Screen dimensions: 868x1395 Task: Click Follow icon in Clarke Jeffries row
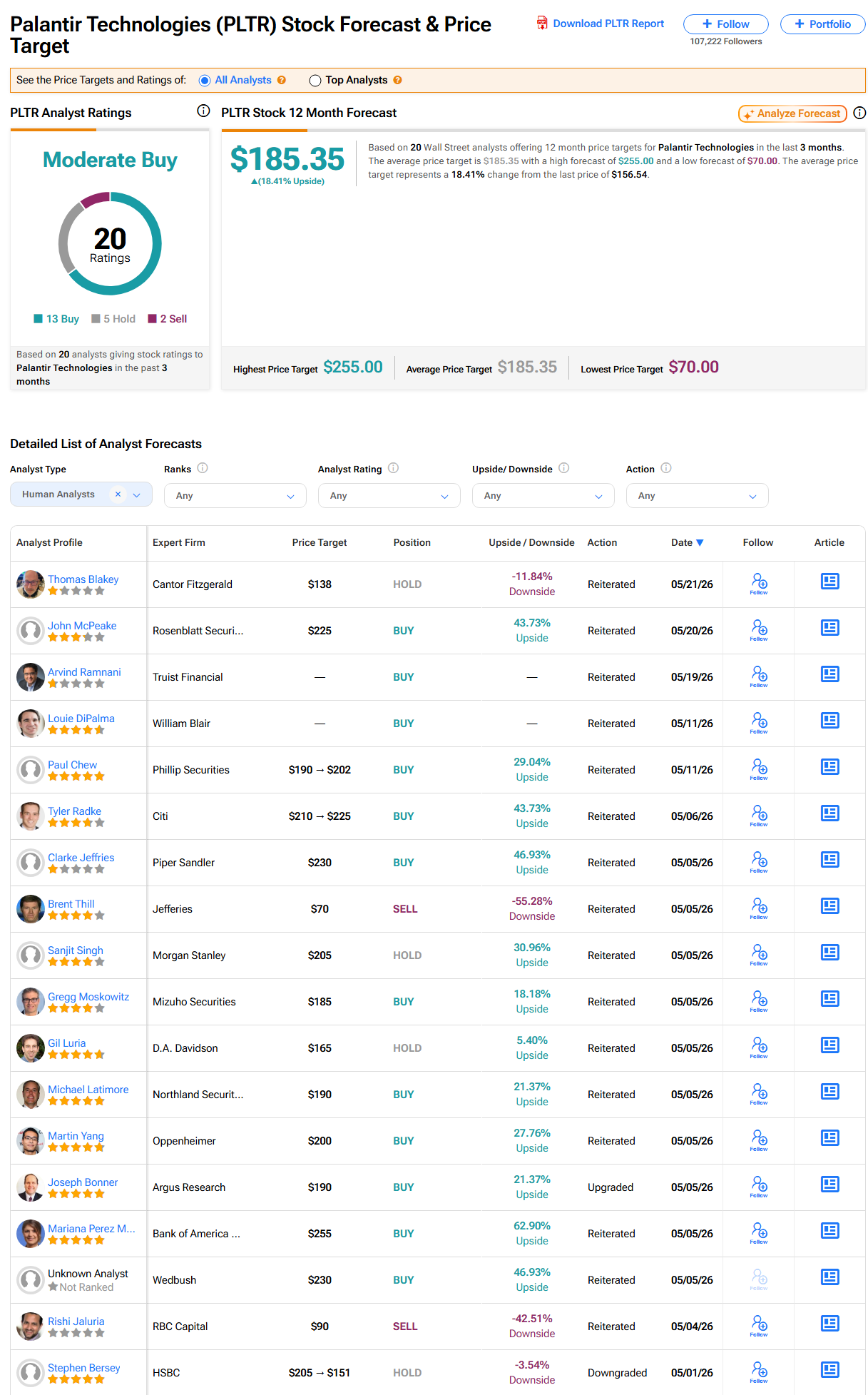point(759,861)
